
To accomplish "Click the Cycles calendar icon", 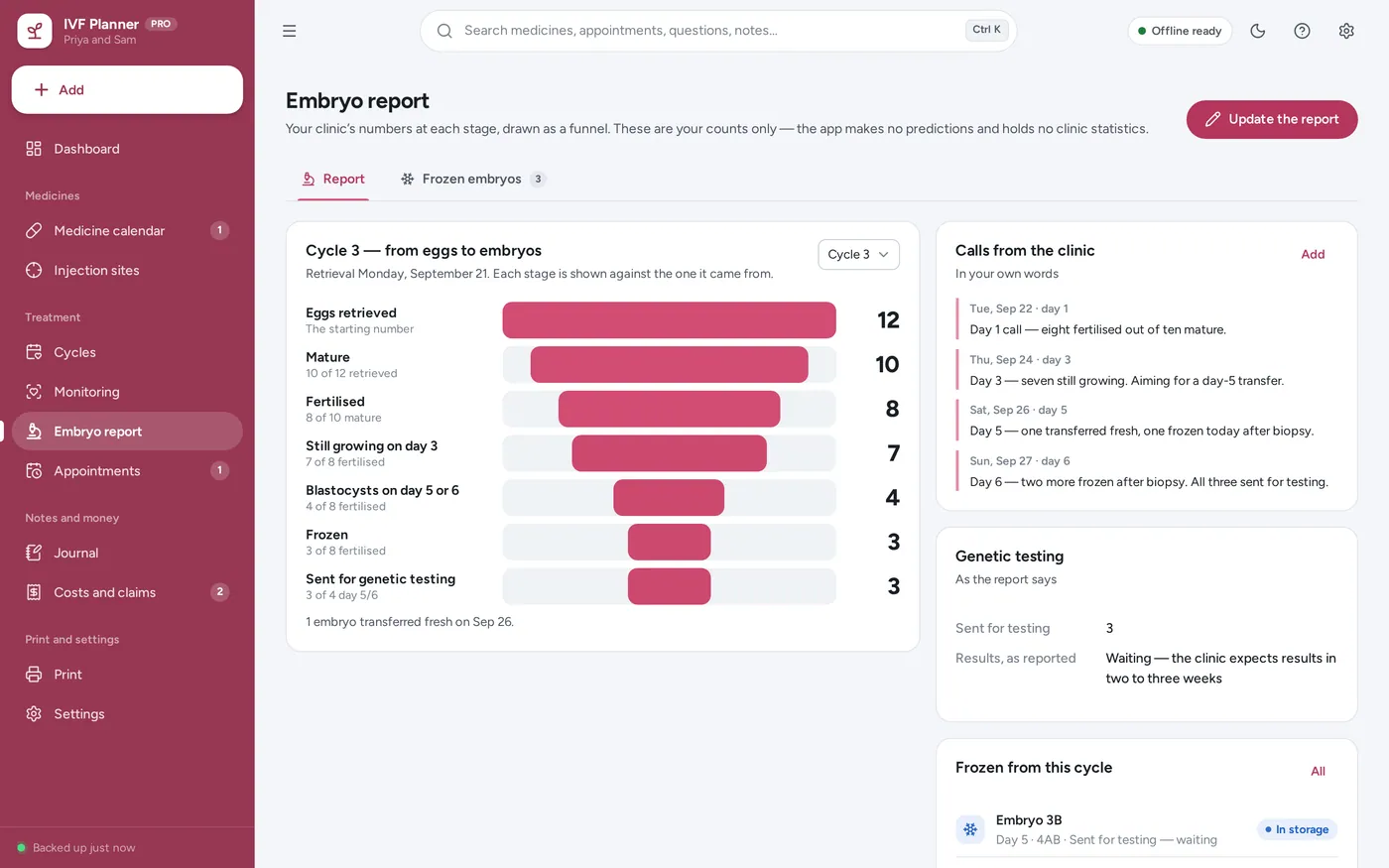I will (x=34, y=352).
